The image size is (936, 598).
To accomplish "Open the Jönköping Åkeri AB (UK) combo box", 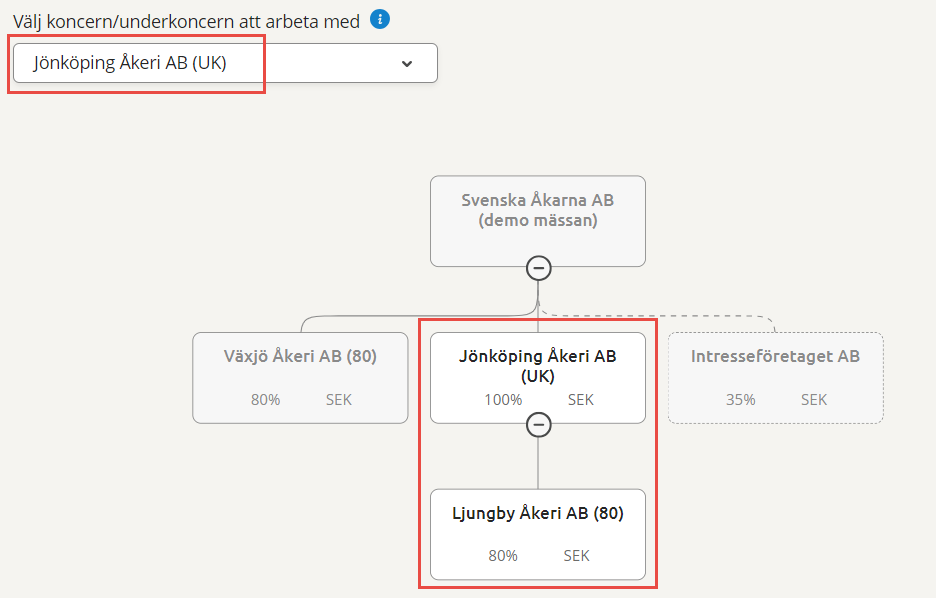I will pos(225,63).
